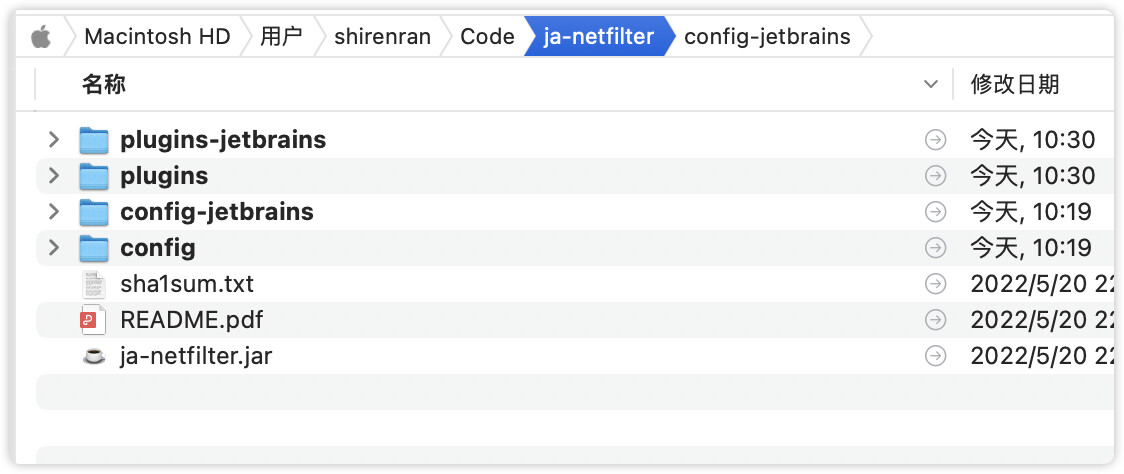Select the plugins-jetbrains folder icon
Image resolution: width=1124 pixels, height=474 pixels.
[x=94, y=140]
